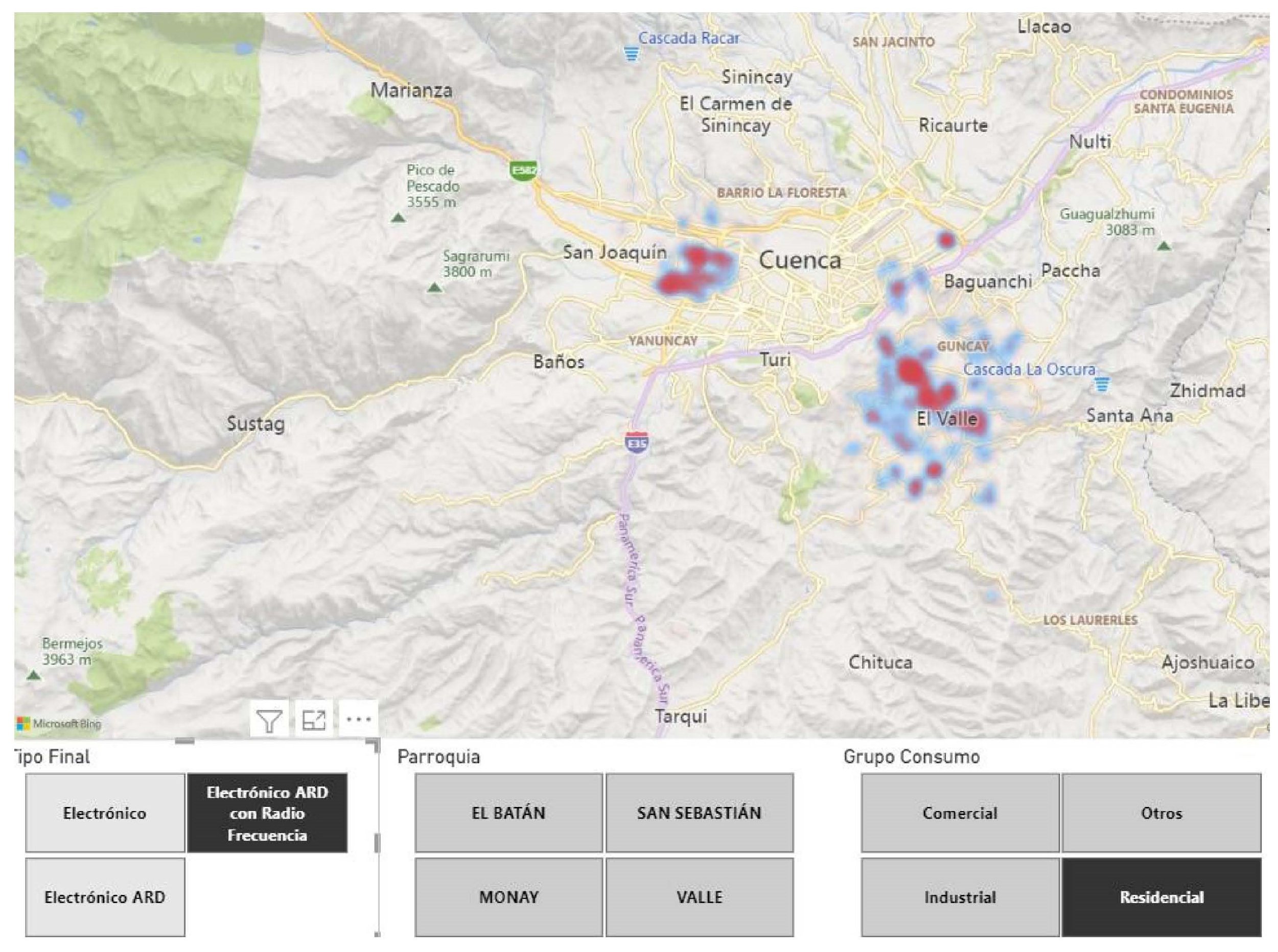Open focus mode for the map visual
Screen dimensions: 1278x952
pos(314,720)
